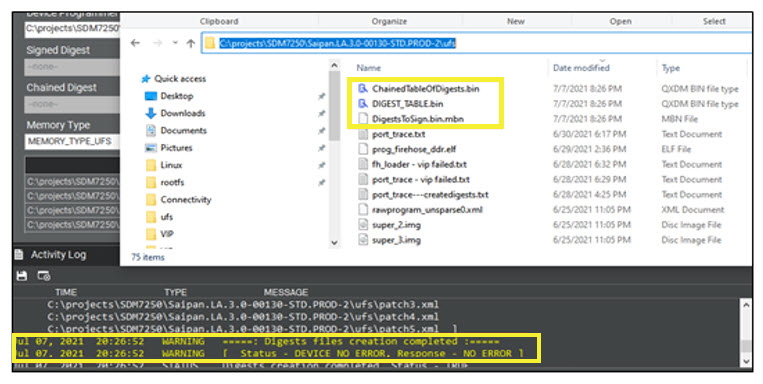Click the Activity Log document icon
763x384 pixels.
pos(19,255)
